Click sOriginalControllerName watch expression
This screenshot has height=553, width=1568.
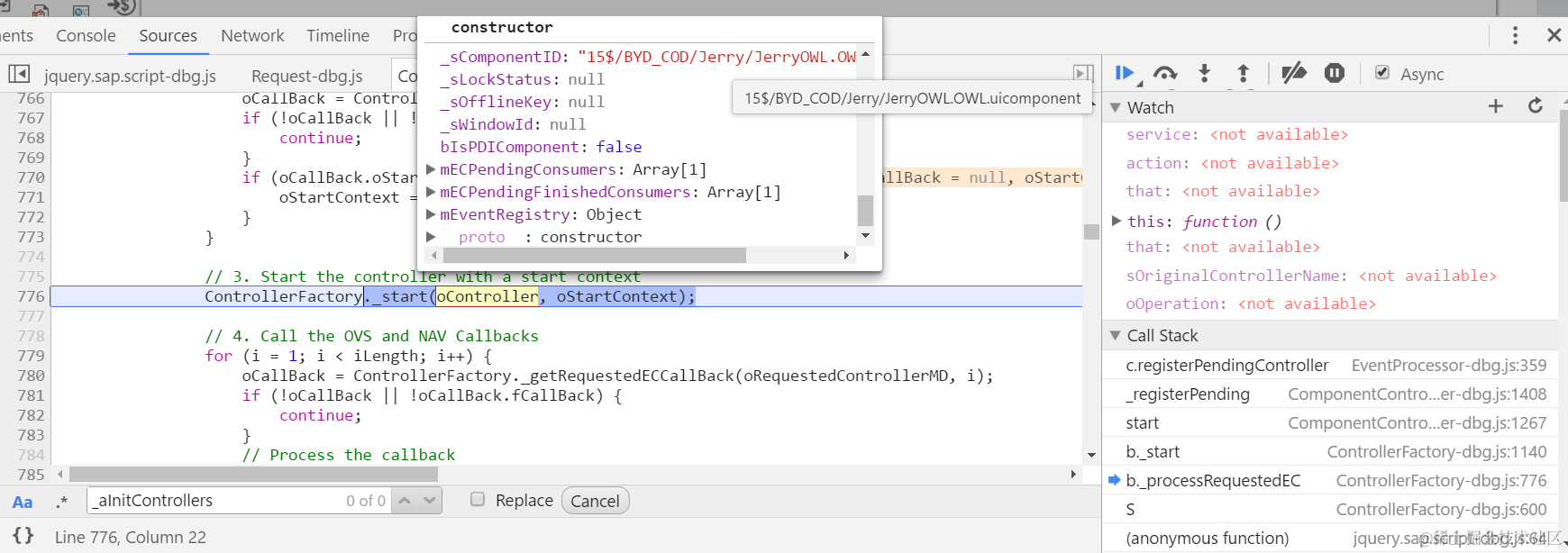click(x=1311, y=276)
